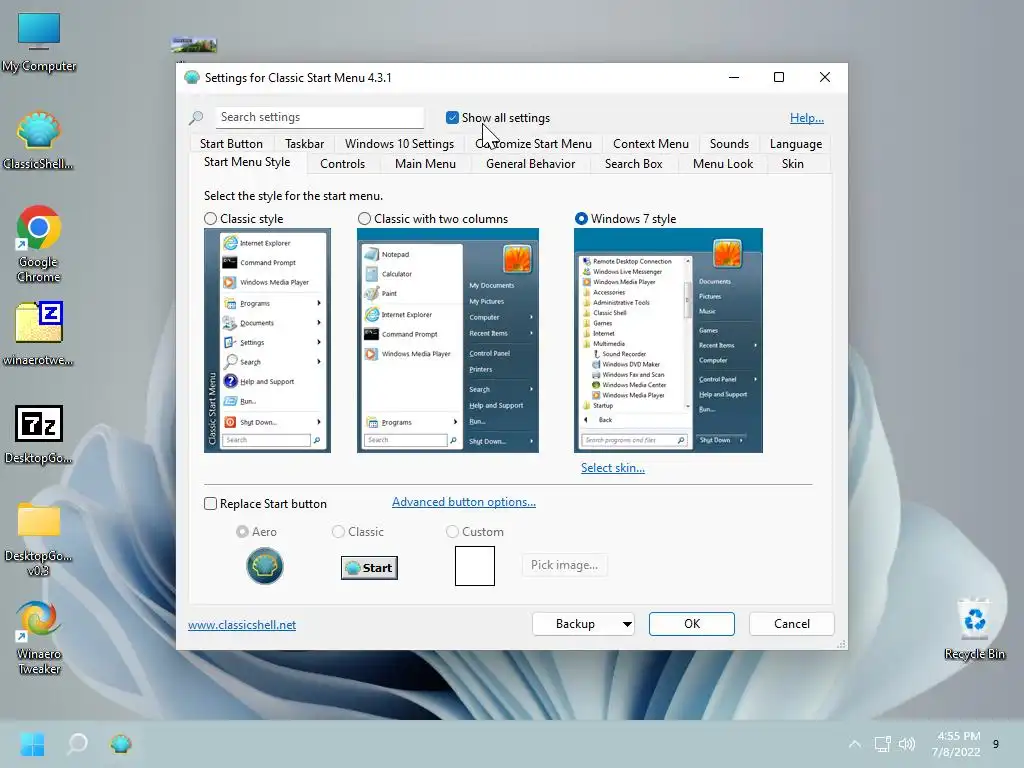Image resolution: width=1024 pixels, height=768 pixels.
Task: Open the network tray icon
Action: click(882, 744)
